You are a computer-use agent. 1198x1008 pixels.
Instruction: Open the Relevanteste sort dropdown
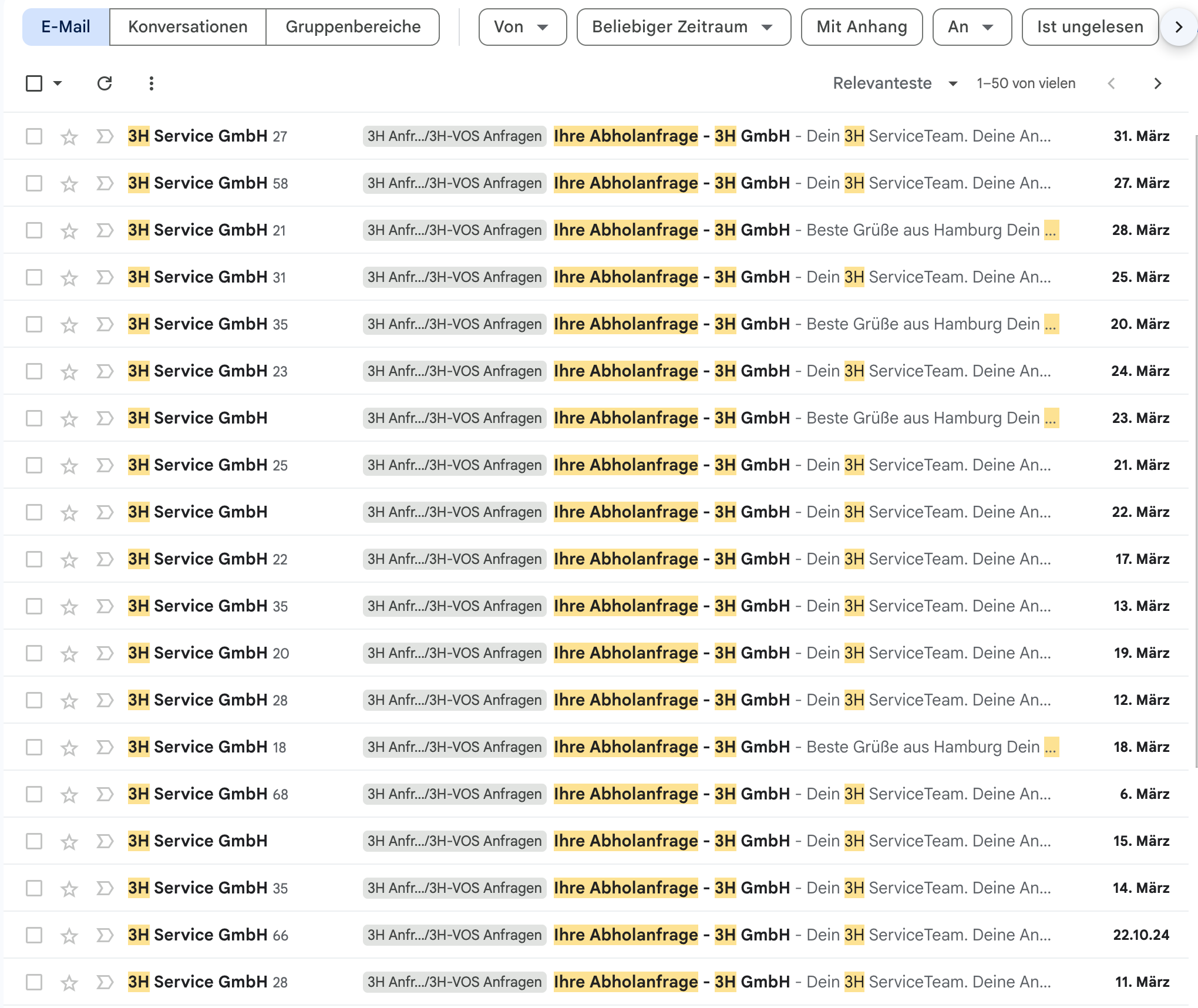[x=894, y=83]
